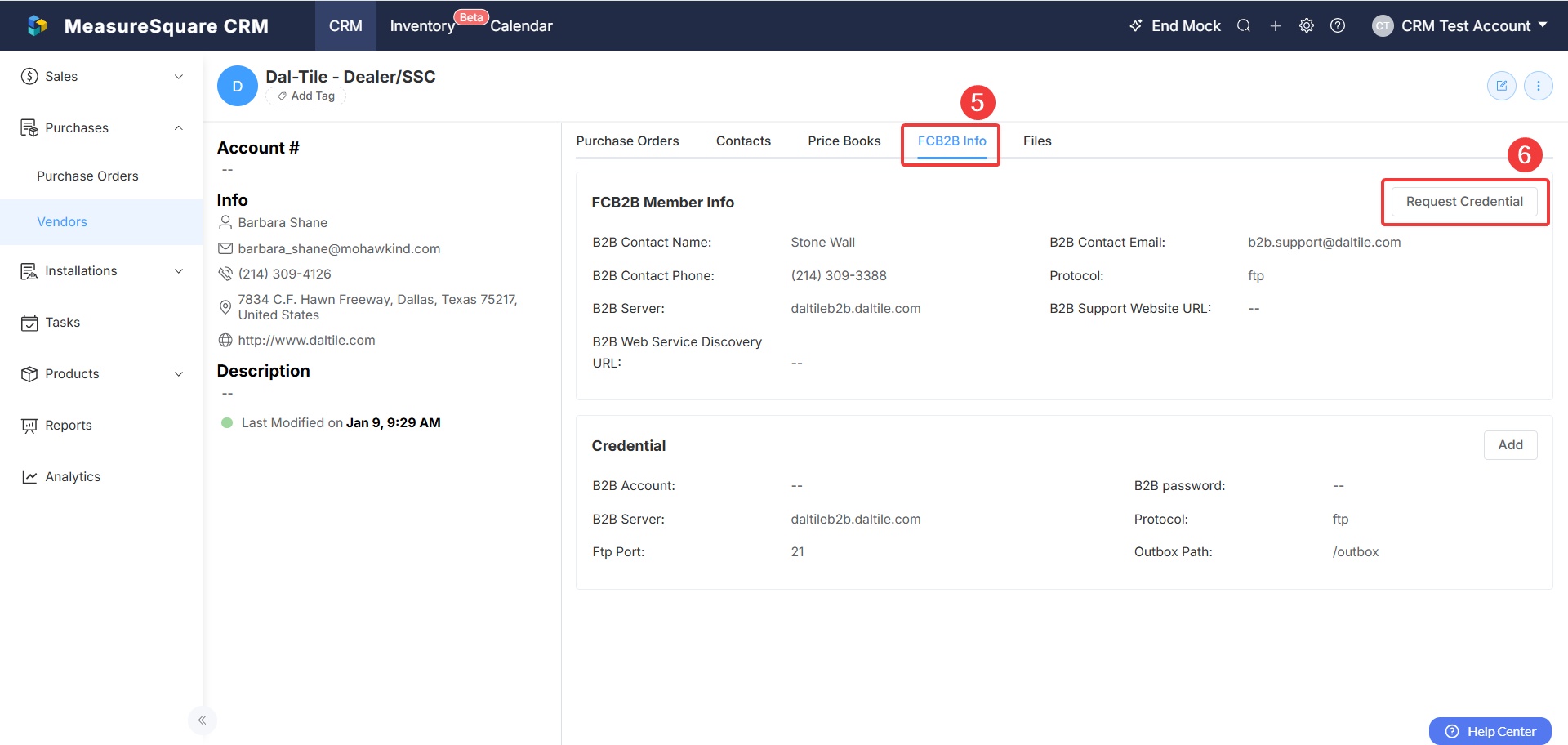Open the CRM Test Account dropdown arrow
This screenshot has width=1568, height=745.
1543,25
